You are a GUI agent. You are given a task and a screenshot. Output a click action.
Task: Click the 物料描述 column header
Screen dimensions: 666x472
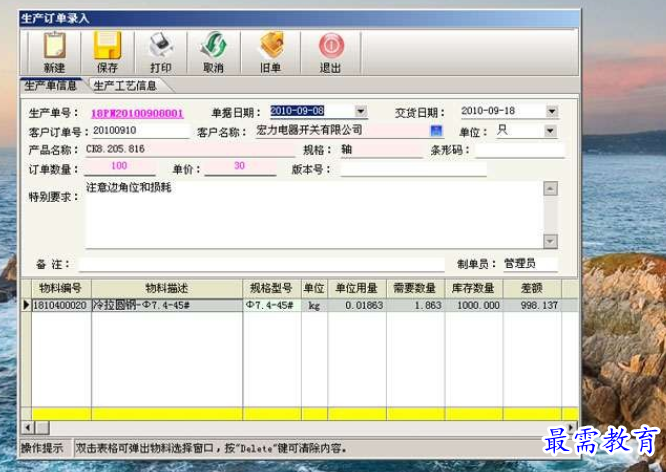tap(167, 288)
